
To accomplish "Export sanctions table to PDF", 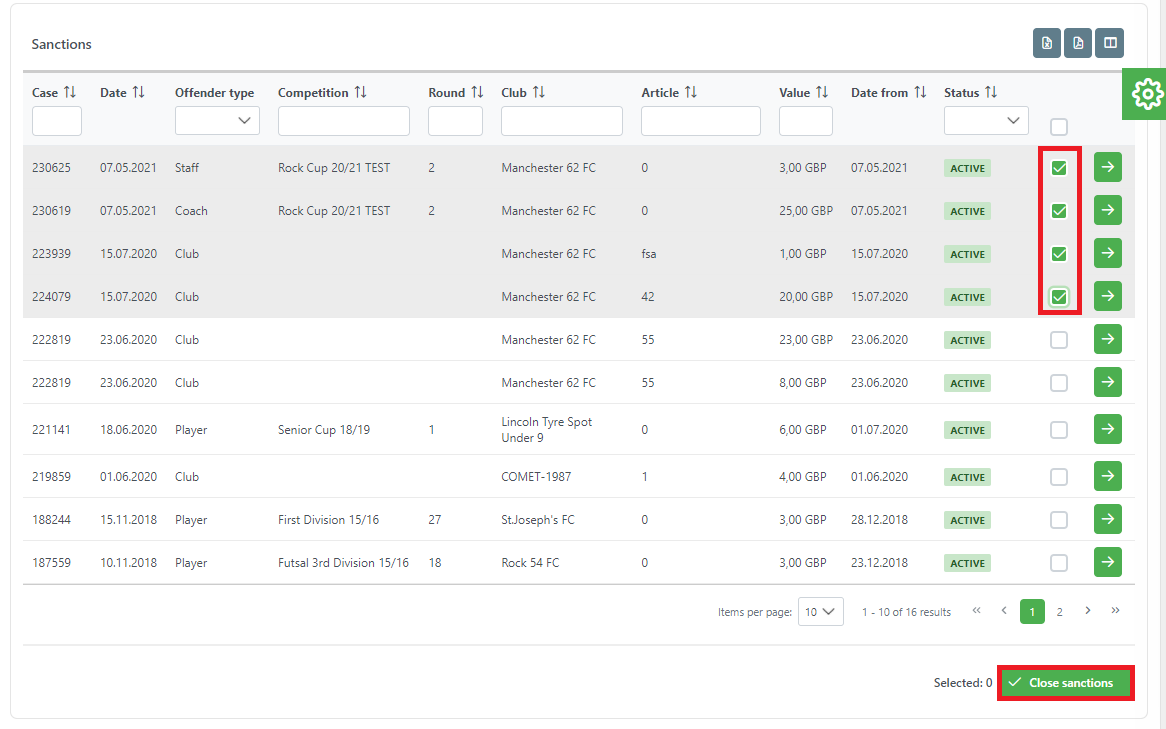I will [x=1078, y=43].
